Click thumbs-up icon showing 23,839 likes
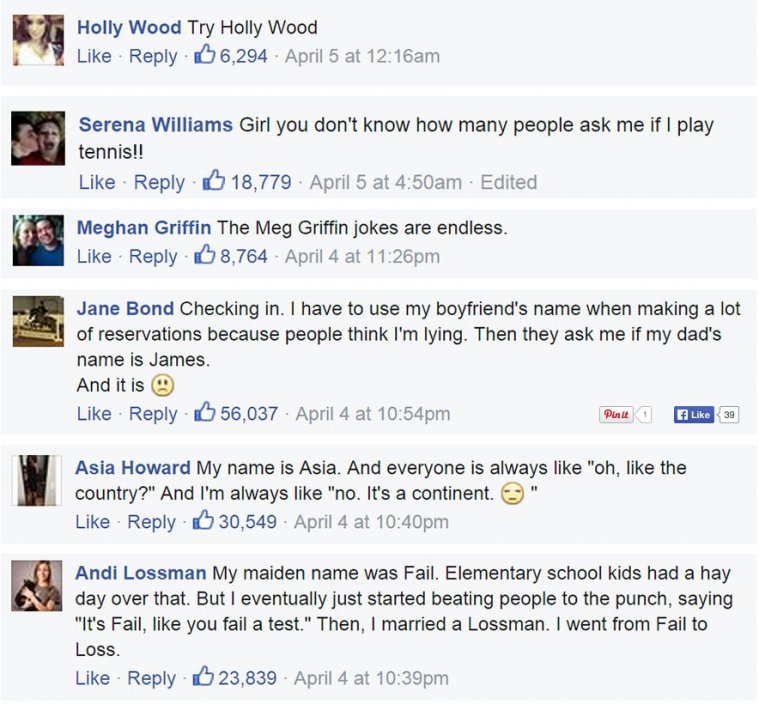Viewport: 759px width, 704px height. [204, 677]
